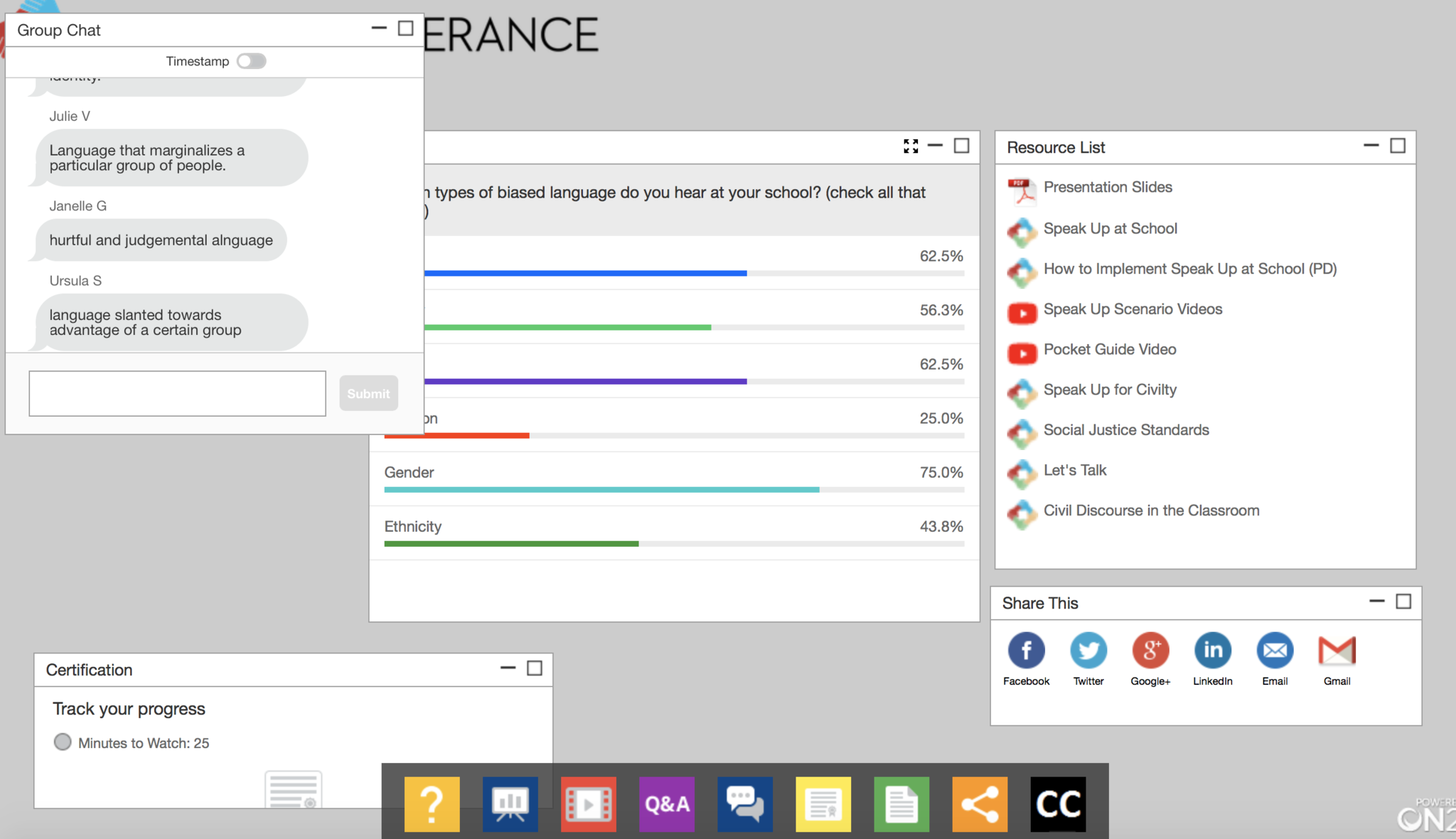Select the Minutes to Watch radio indicator
The width and height of the screenshot is (1456, 839).
coord(63,742)
